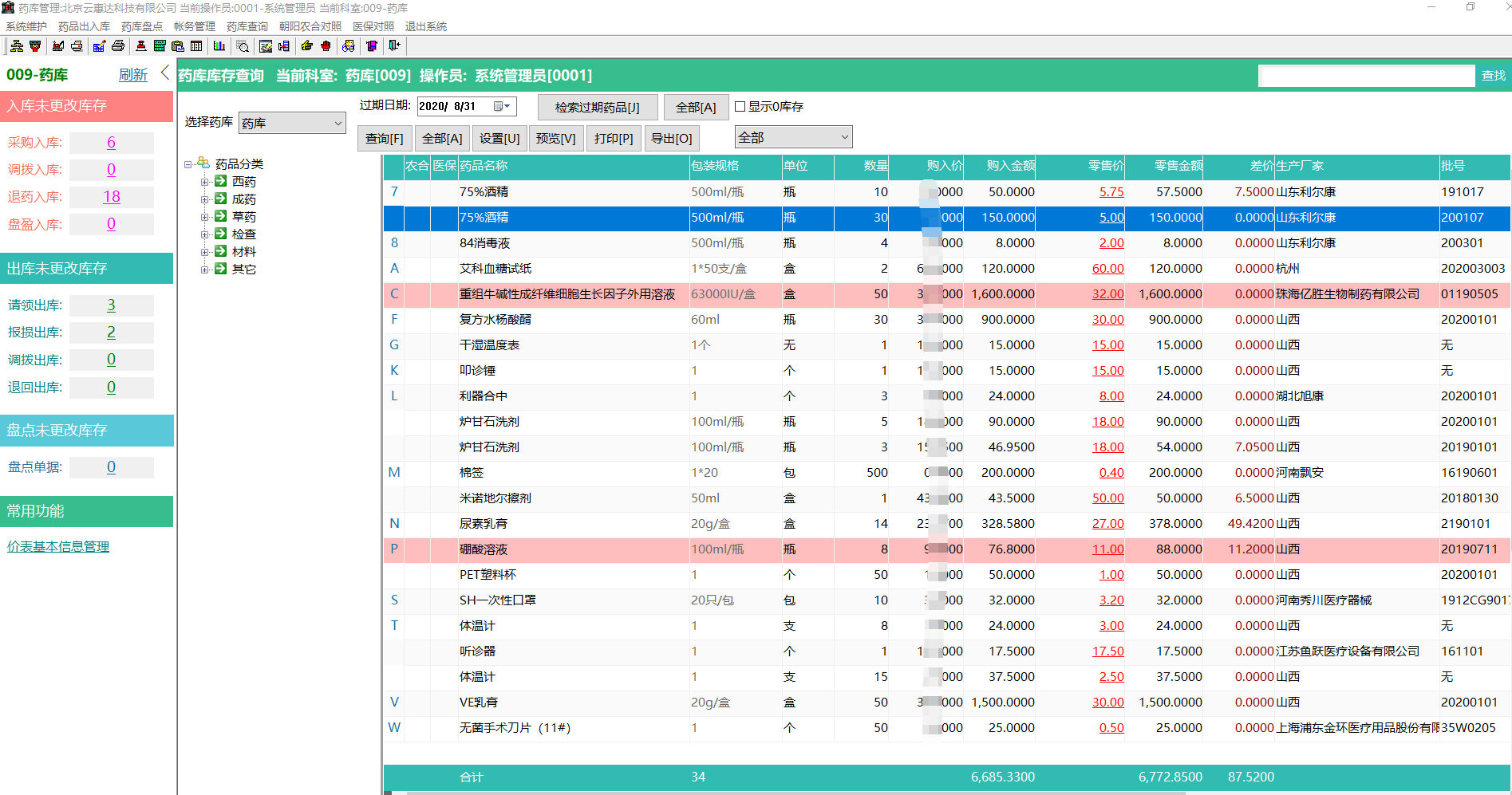
Task: Click the red stamp toolbar icon
Action: pyautogui.click(x=140, y=46)
